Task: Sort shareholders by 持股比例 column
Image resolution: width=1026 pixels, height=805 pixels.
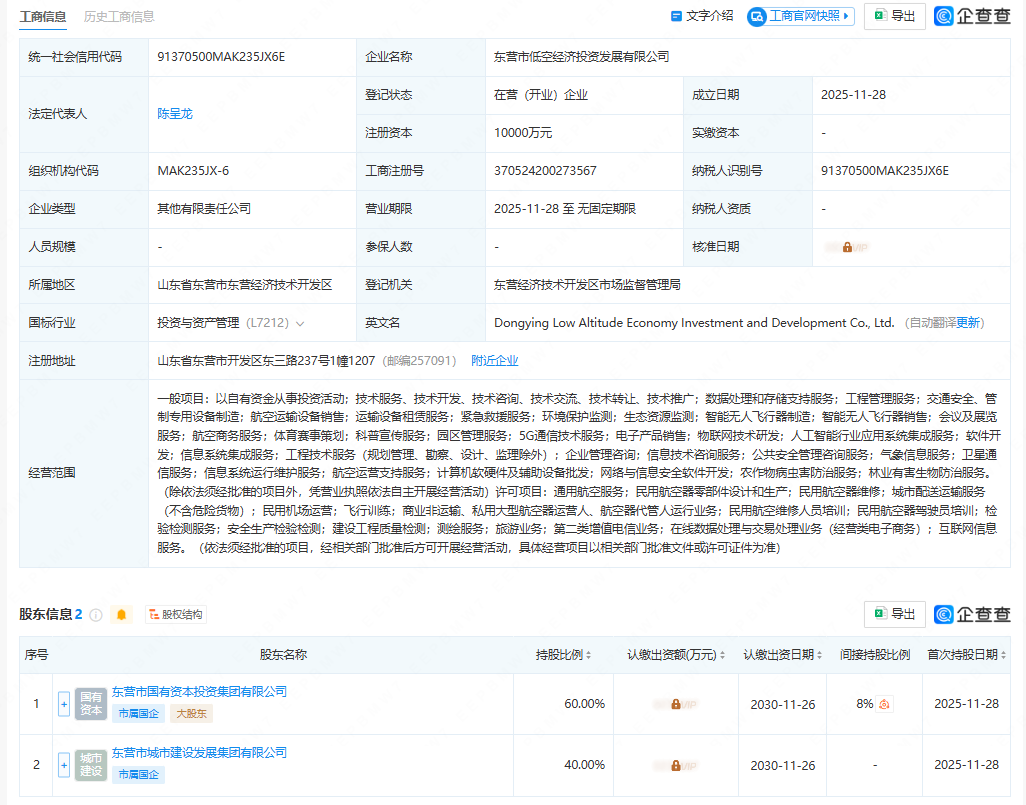Action: 566,655
